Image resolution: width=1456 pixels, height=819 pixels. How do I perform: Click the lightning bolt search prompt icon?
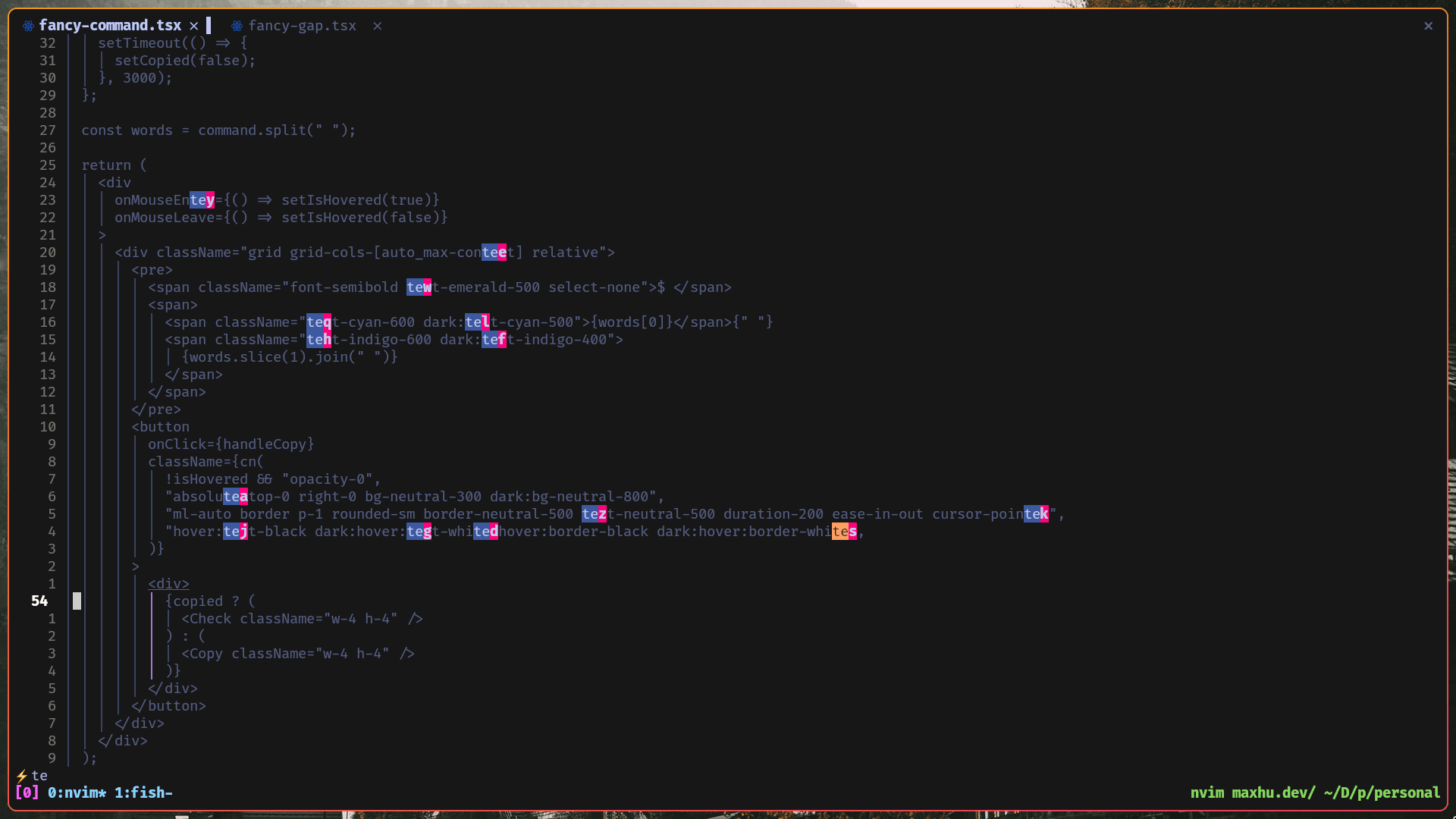point(22,776)
